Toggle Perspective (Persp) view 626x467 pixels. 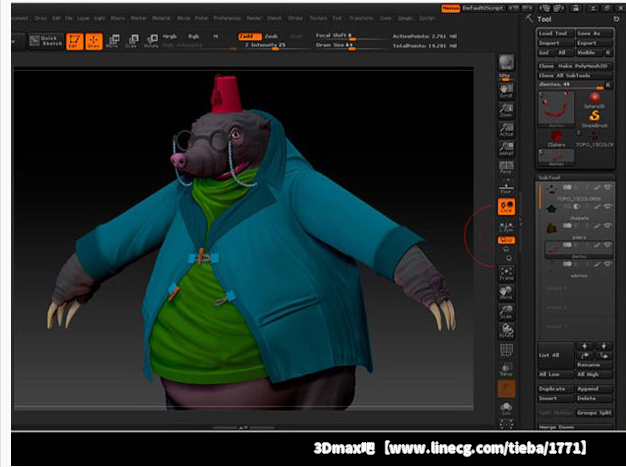506,167
